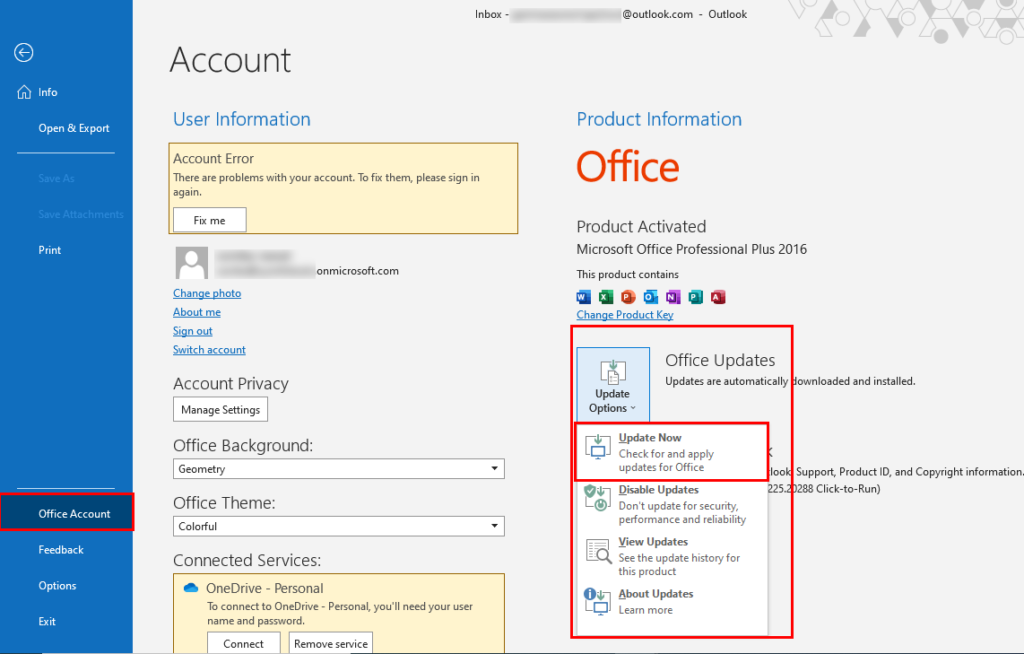
Task: Click the OneDrive Connect button
Action: click(x=244, y=643)
